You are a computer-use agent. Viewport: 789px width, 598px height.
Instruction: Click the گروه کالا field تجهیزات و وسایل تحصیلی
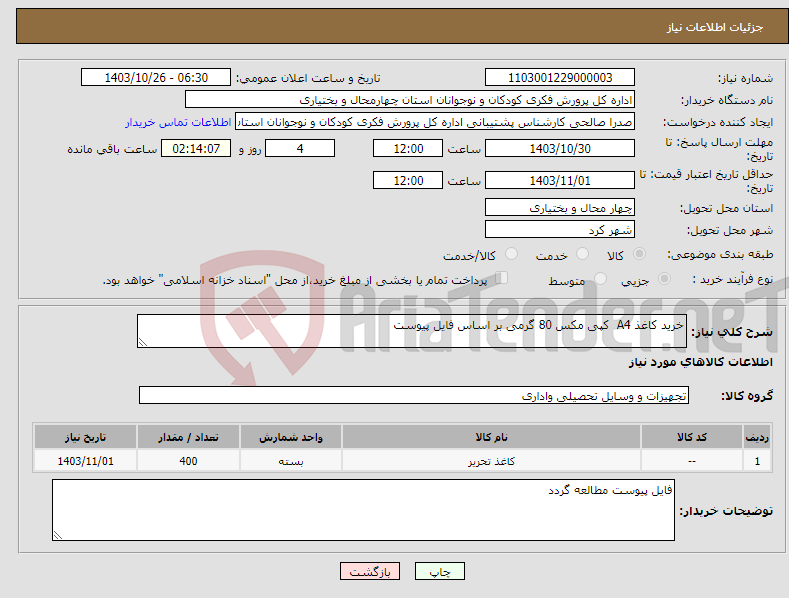pyautogui.click(x=414, y=395)
